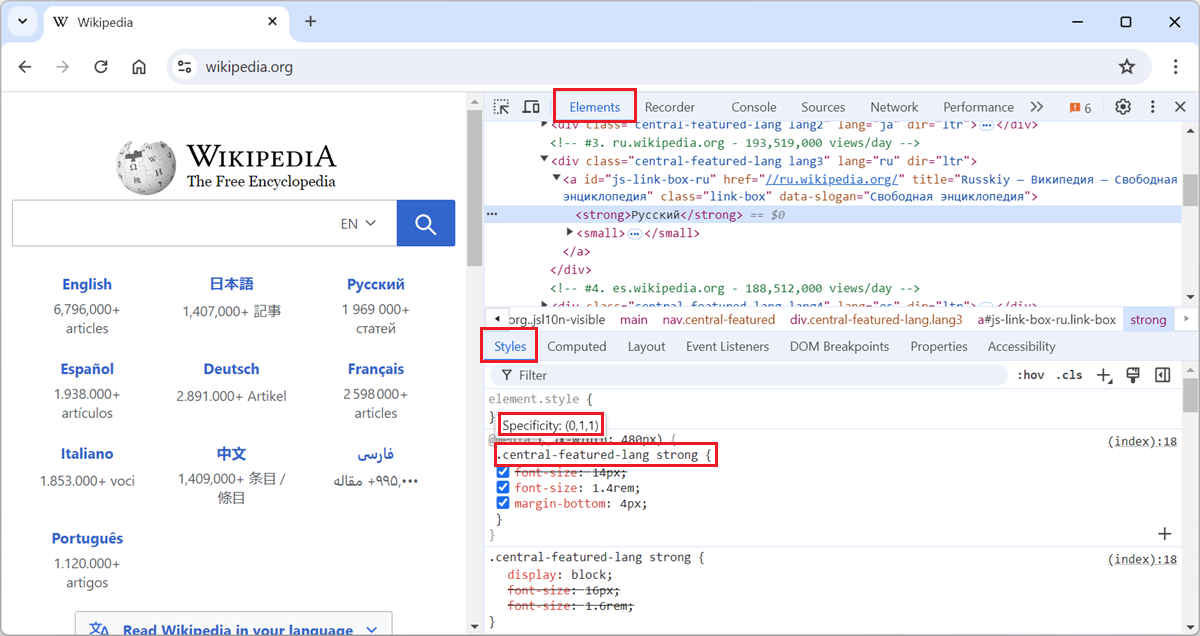Toggle the device toolbar icon
Viewport: 1200px width, 636px height.
point(532,107)
